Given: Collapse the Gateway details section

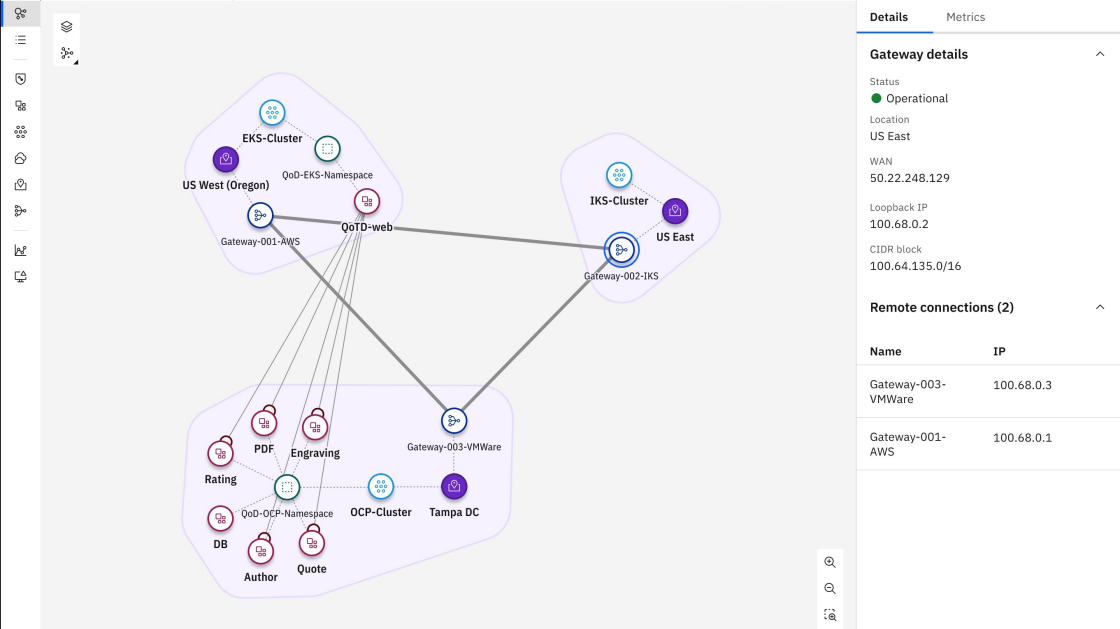Looking at the screenshot, I should [1099, 54].
